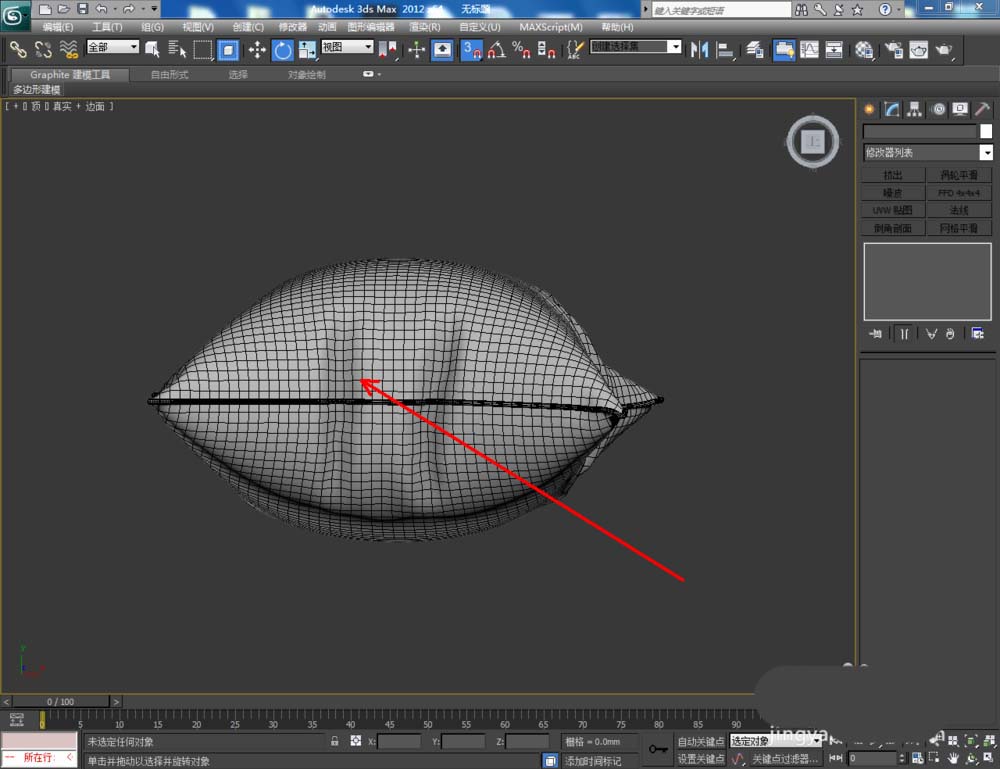1000x769 pixels.
Task: Click the 设置关键点 button
Action: [700, 759]
